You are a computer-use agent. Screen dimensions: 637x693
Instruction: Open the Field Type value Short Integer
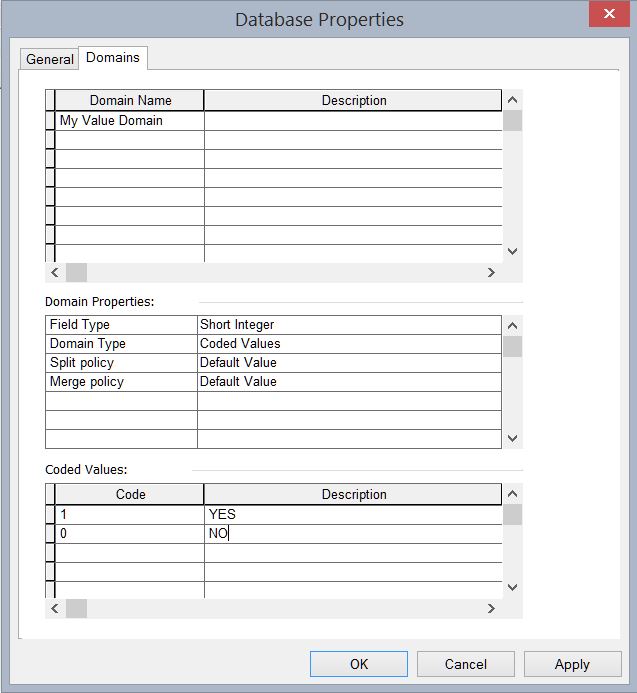(x=348, y=324)
